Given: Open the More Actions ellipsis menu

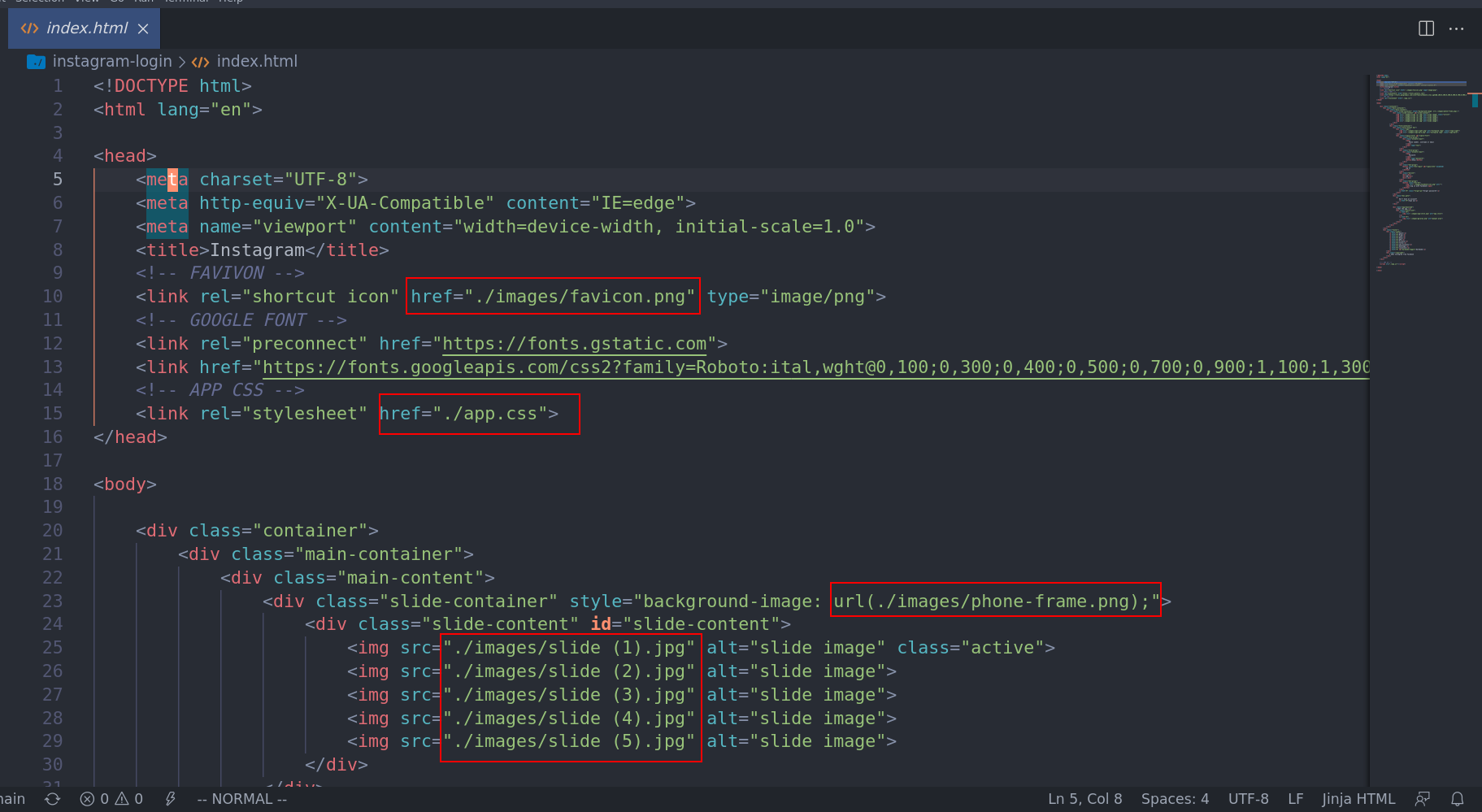Looking at the screenshot, I should click(x=1456, y=28).
